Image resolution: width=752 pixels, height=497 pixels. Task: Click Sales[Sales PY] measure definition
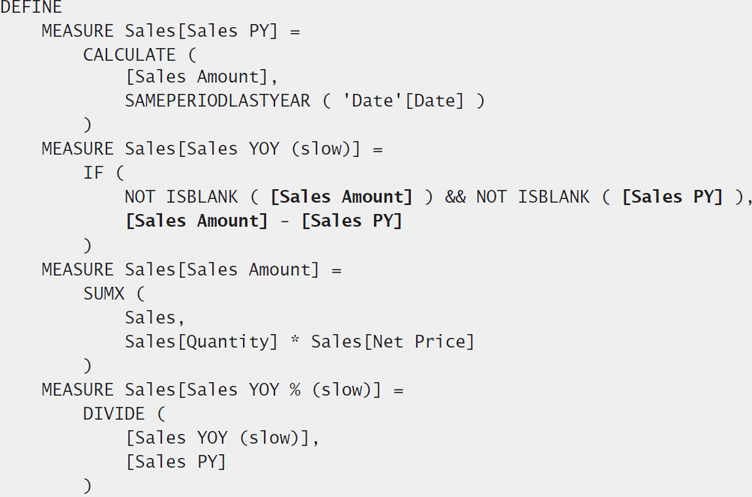(x=201, y=31)
